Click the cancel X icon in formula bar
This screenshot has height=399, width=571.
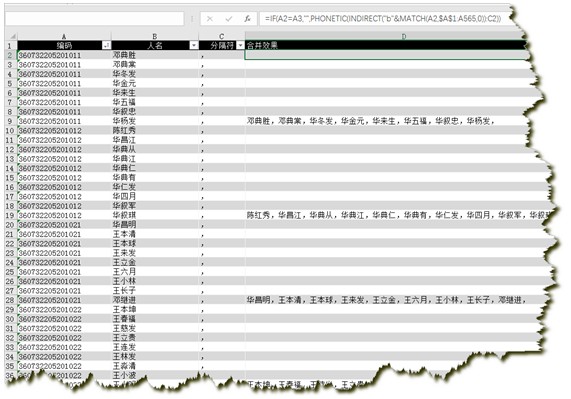click(x=210, y=19)
